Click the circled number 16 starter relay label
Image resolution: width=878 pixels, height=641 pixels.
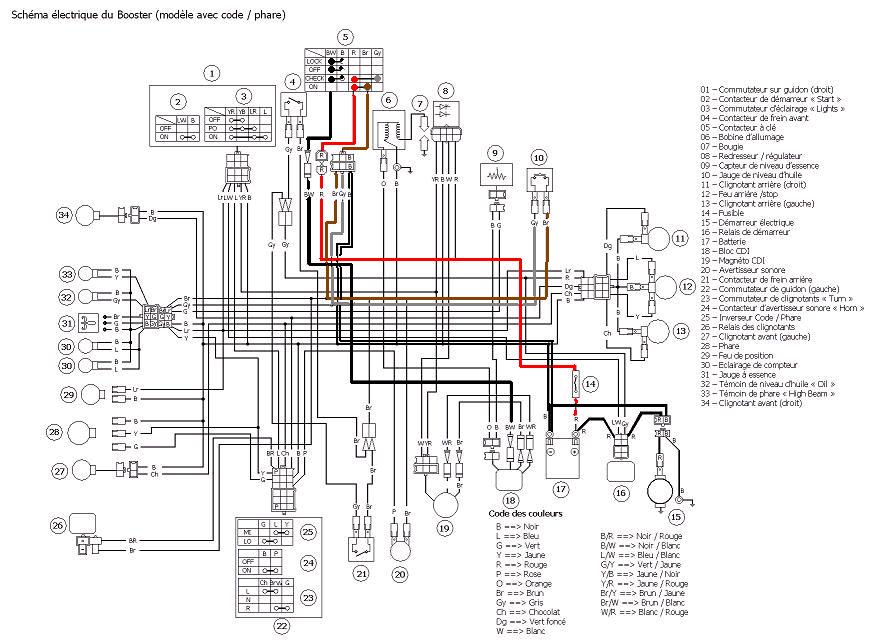(620, 493)
